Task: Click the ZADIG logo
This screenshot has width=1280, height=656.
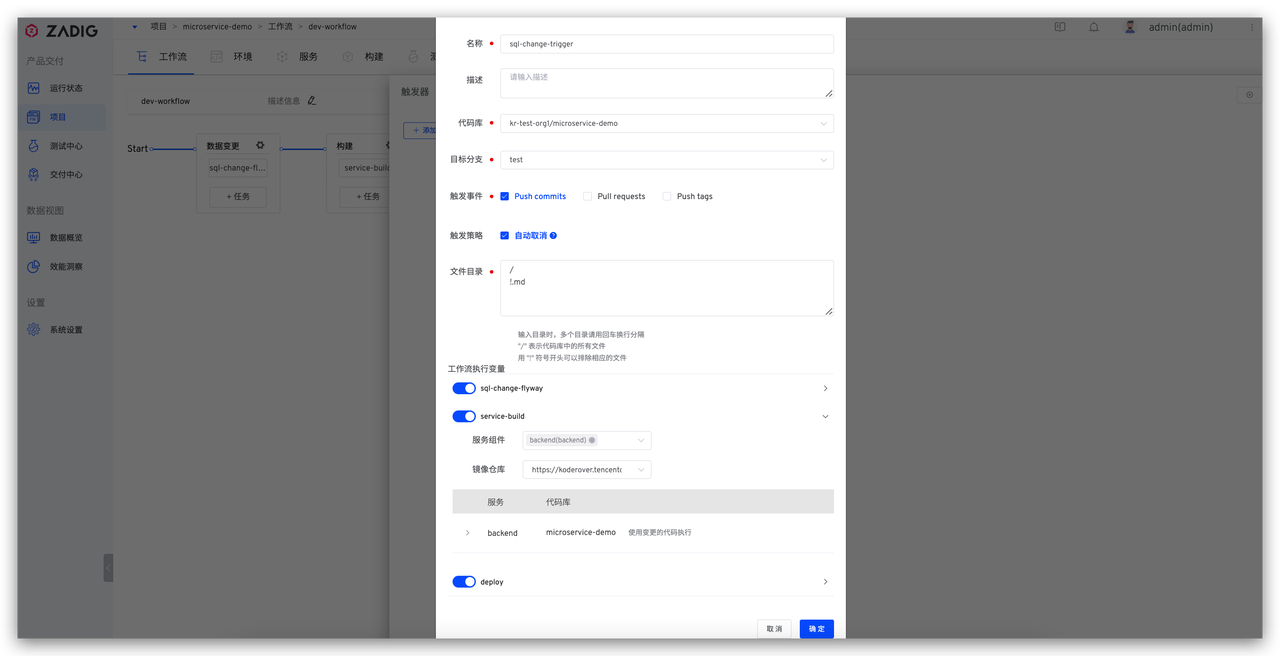Action: (x=62, y=31)
